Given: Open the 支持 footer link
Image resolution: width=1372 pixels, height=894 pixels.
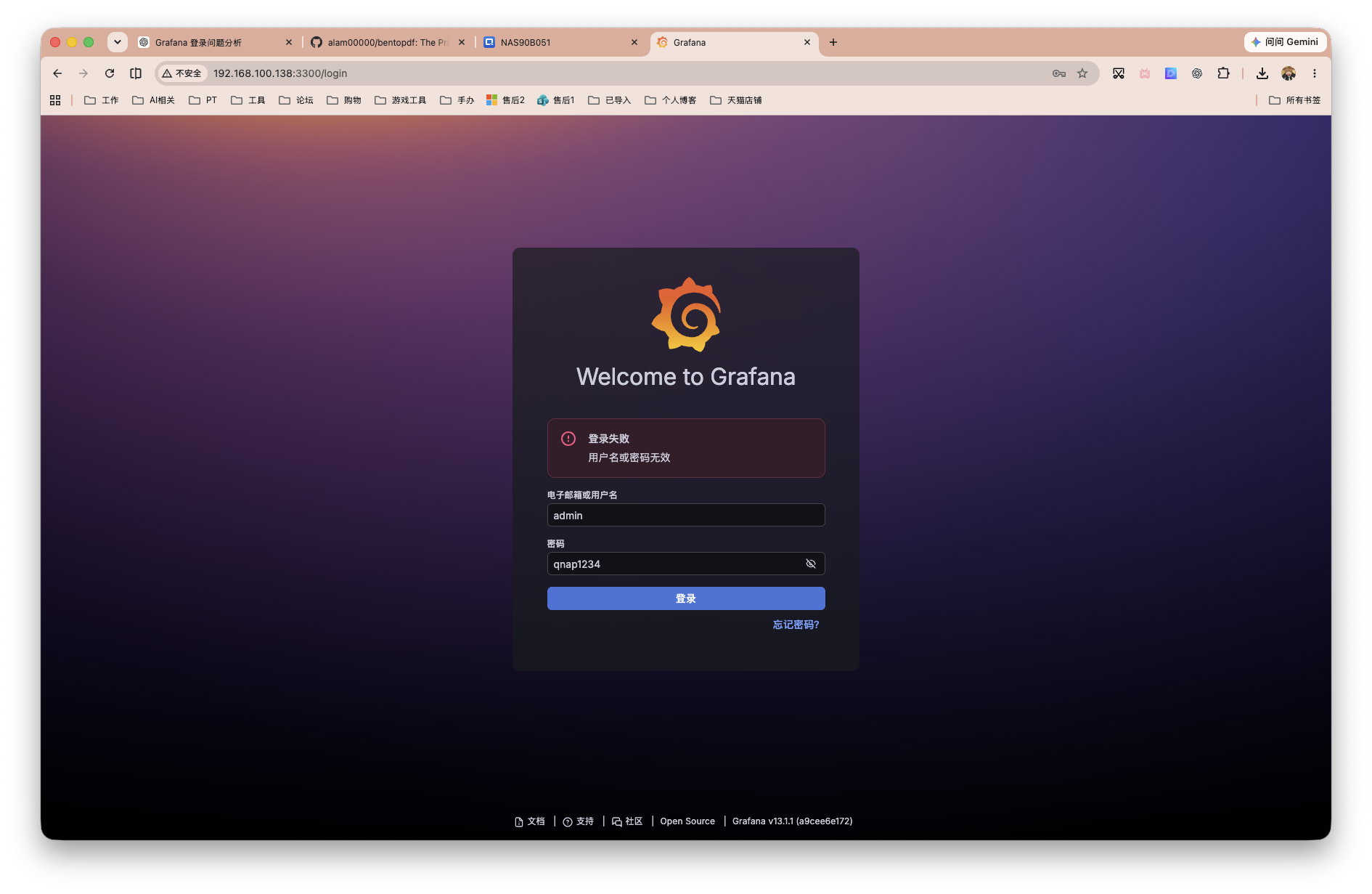Looking at the screenshot, I should [x=579, y=821].
